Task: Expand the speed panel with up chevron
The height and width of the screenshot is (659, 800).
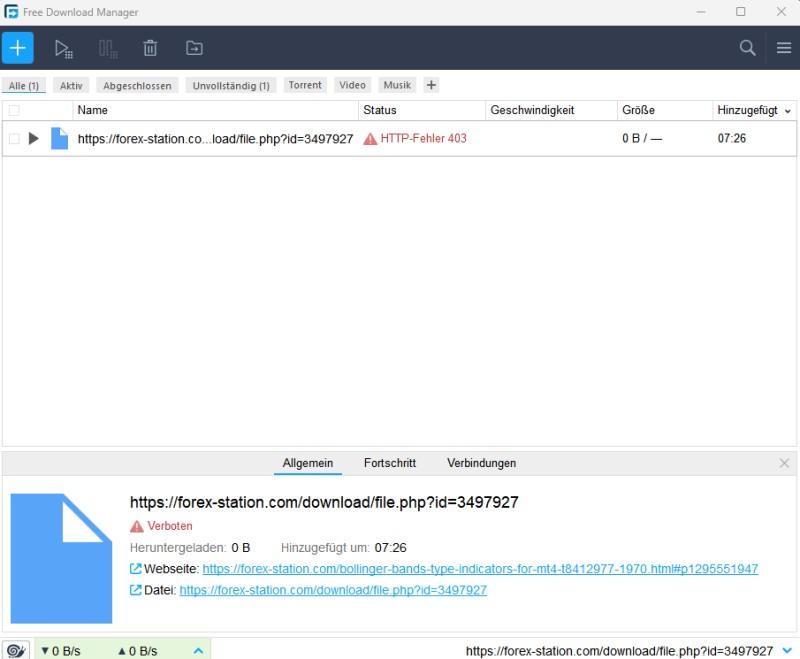Action: coord(198,651)
